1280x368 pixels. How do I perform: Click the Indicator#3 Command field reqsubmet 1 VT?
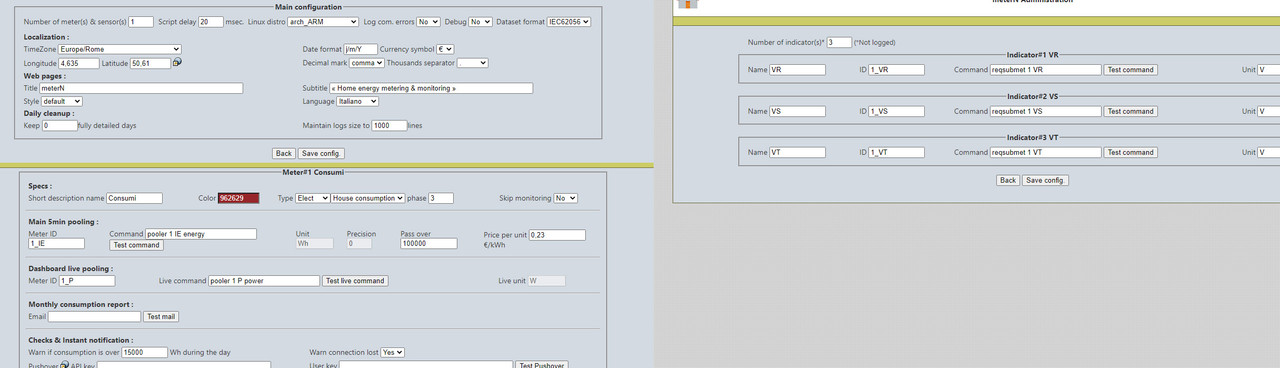tap(1046, 152)
